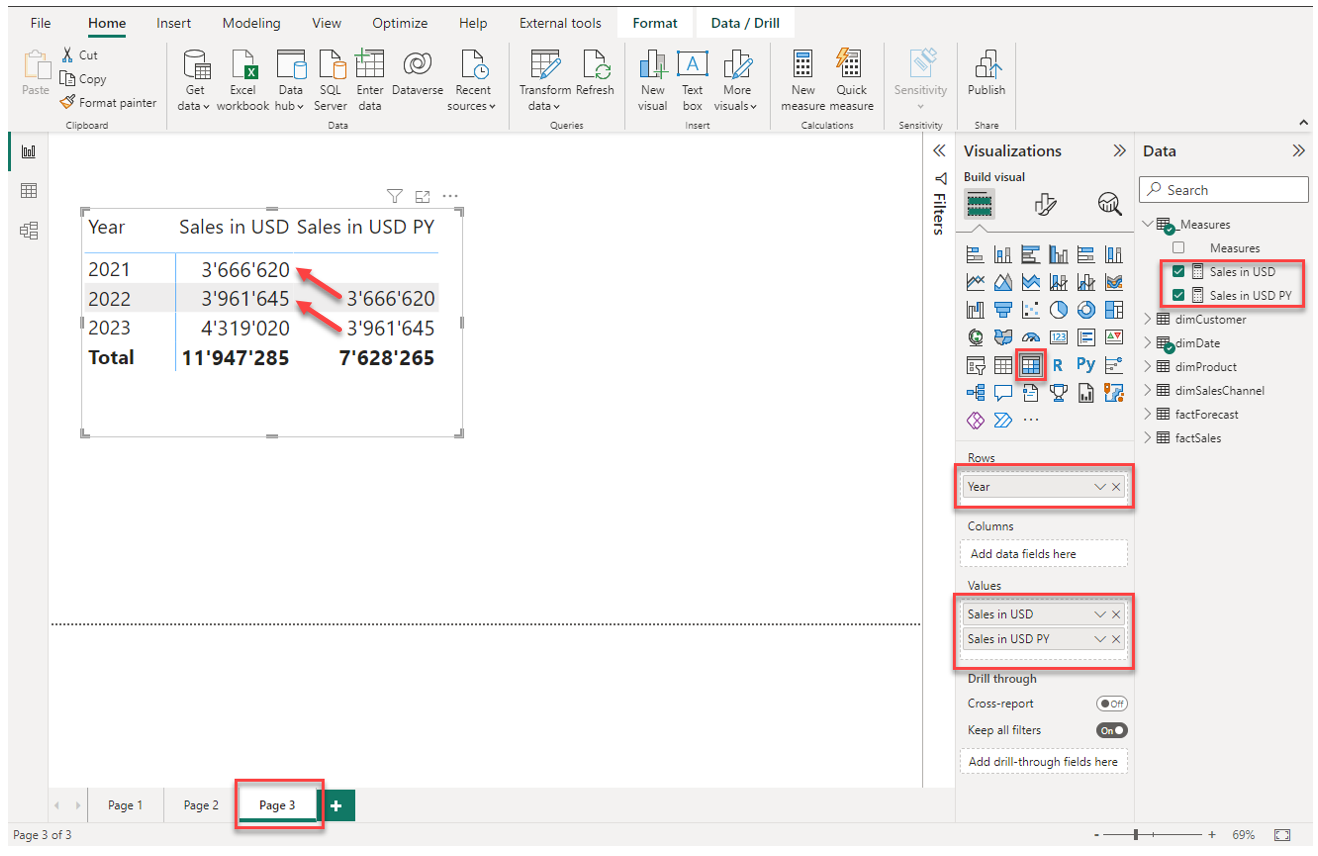Switch to Page 2 tab
This screenshot has width=1318, height=856.
(201, 805)
